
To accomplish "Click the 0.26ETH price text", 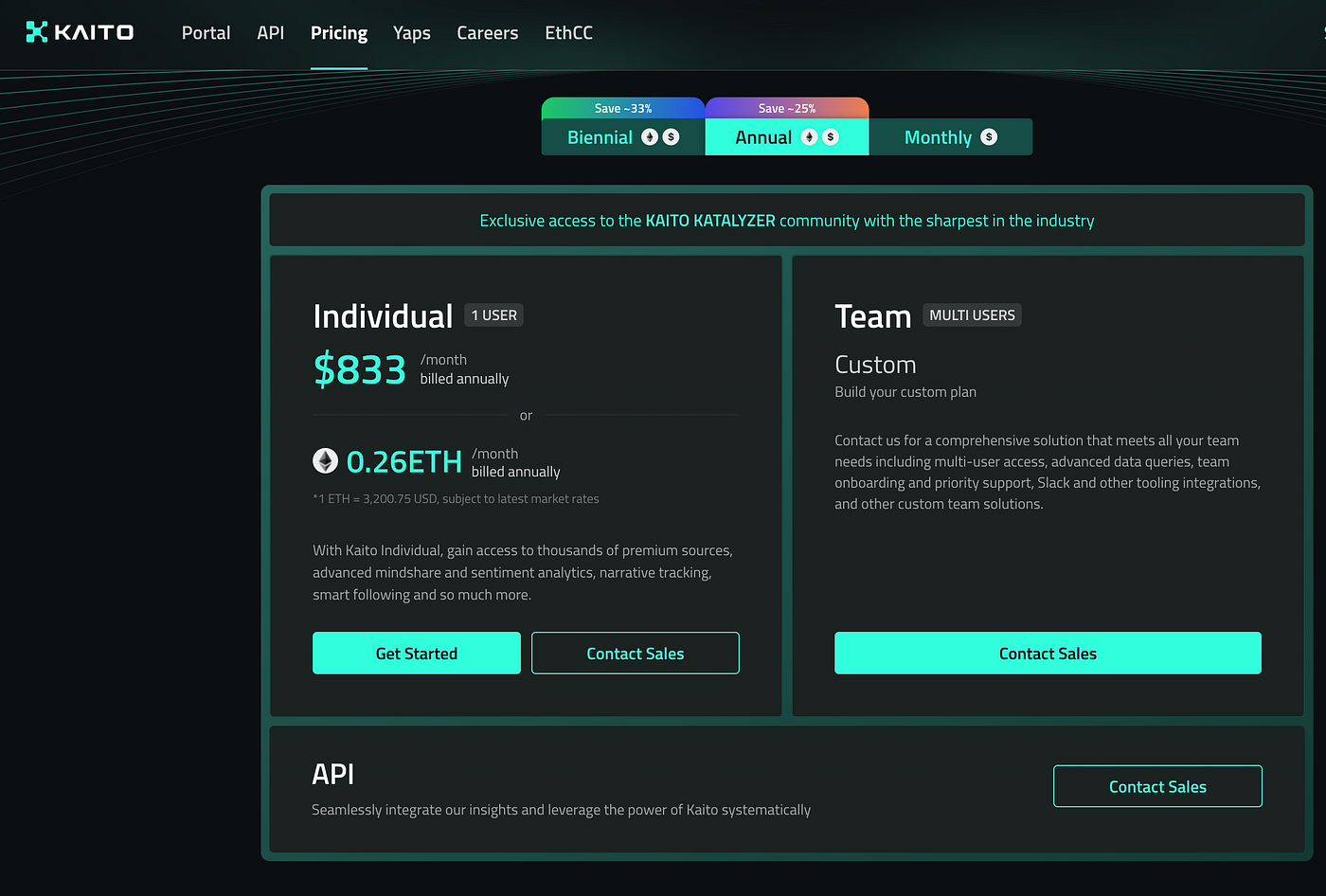I will 404,462.
